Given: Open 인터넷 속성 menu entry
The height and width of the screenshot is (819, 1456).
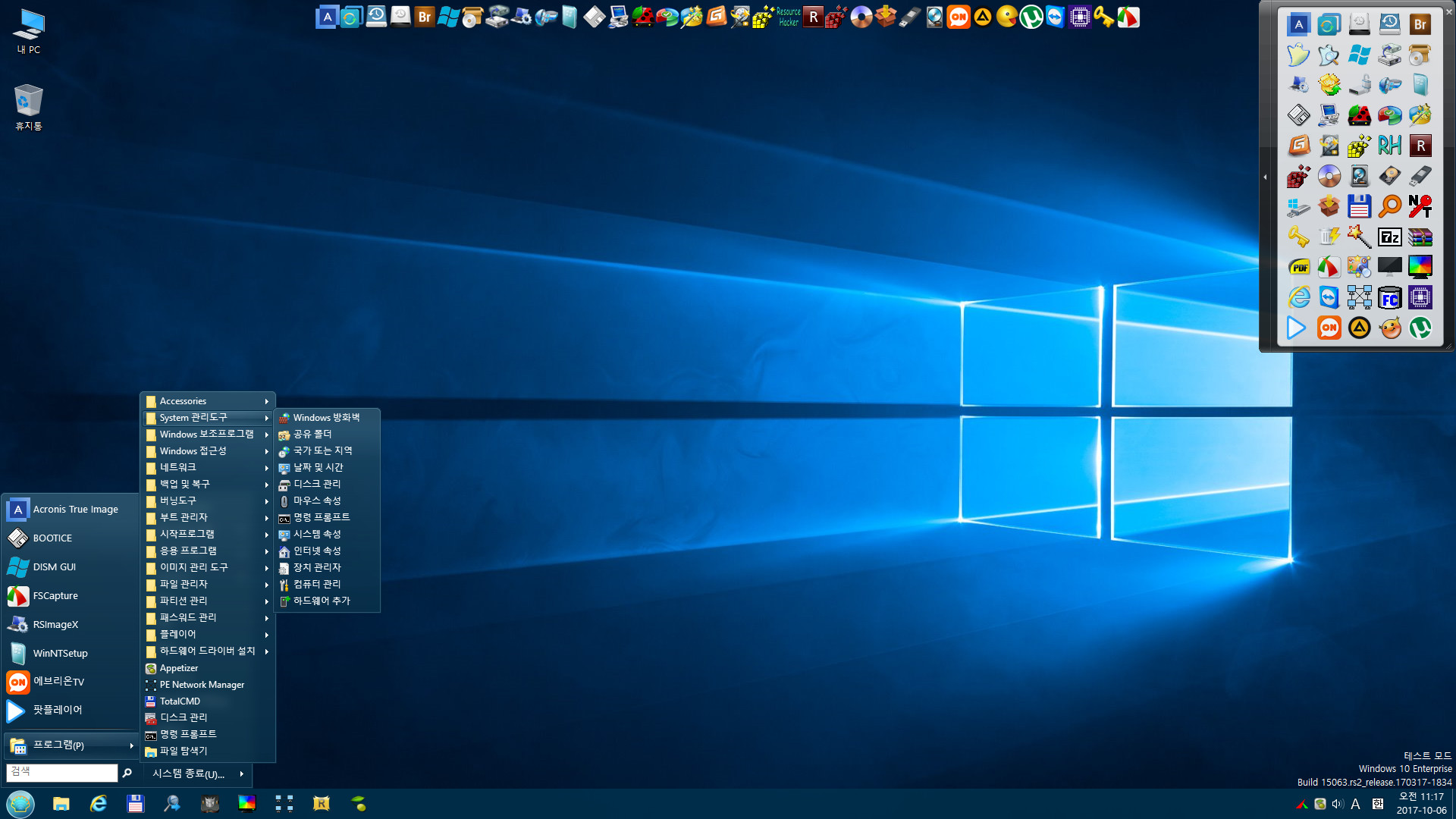Looking at the screenshot, I should pyautogui.click(x=327, y=551).
